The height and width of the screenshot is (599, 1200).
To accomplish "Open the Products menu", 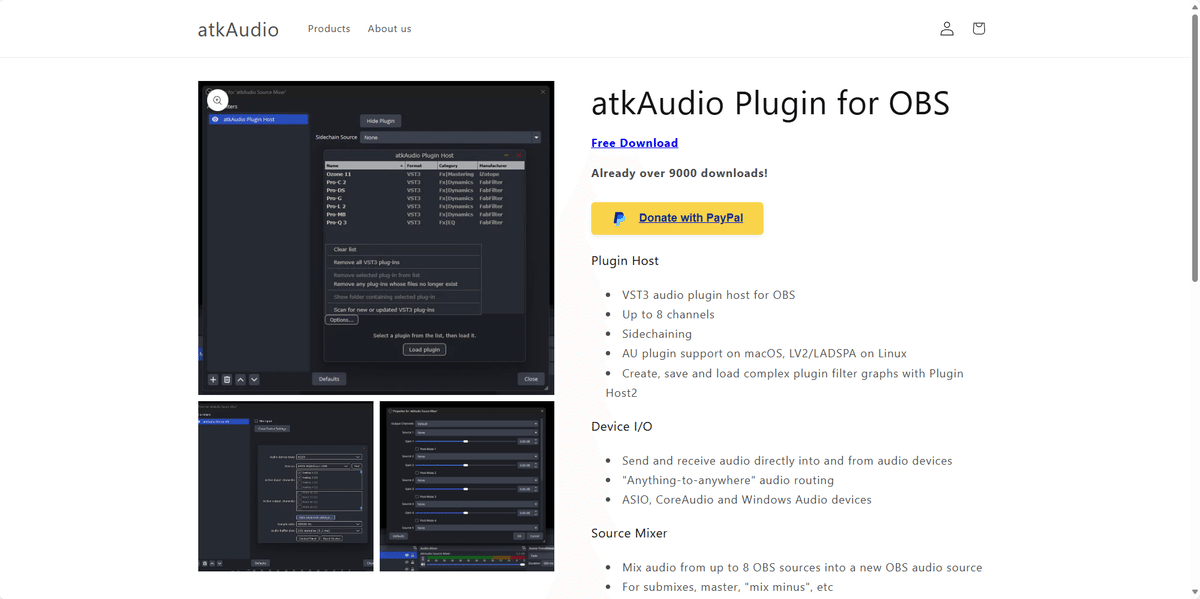I will coord(328,28).
